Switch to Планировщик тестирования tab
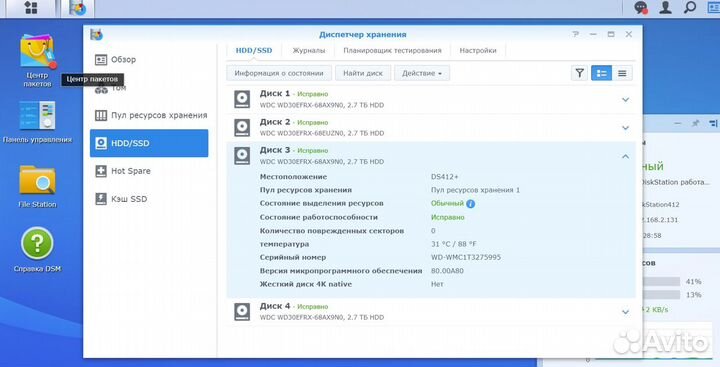This screenshot has height=367, width=720. coord(392,51)
